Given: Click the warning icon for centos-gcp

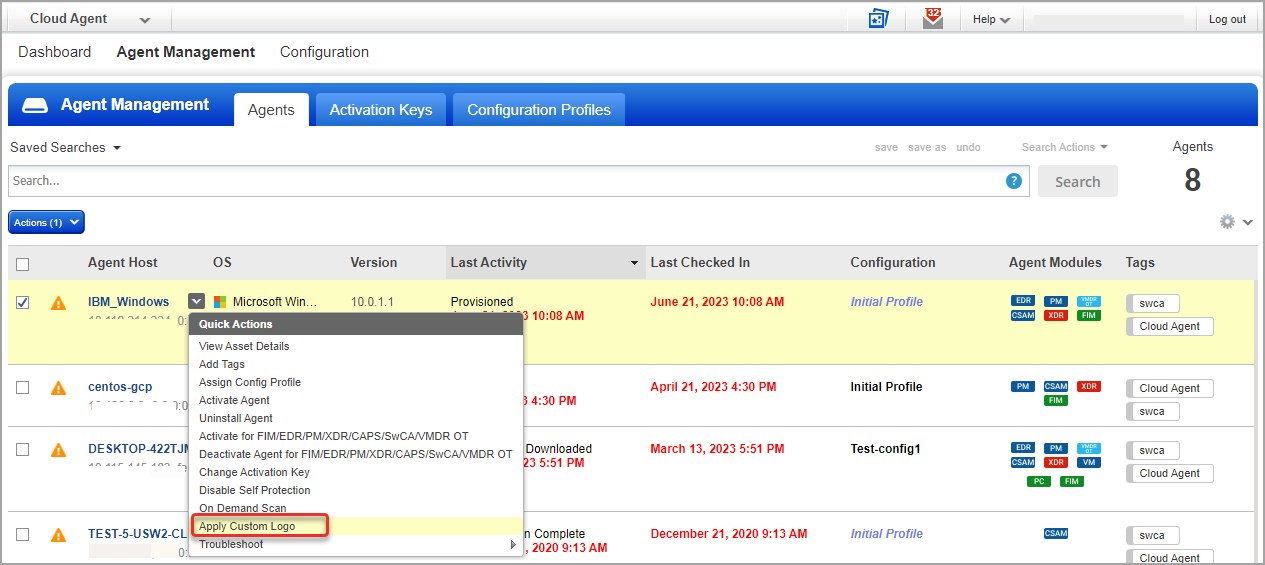Looking at the screenshot, I should [59, 388].
